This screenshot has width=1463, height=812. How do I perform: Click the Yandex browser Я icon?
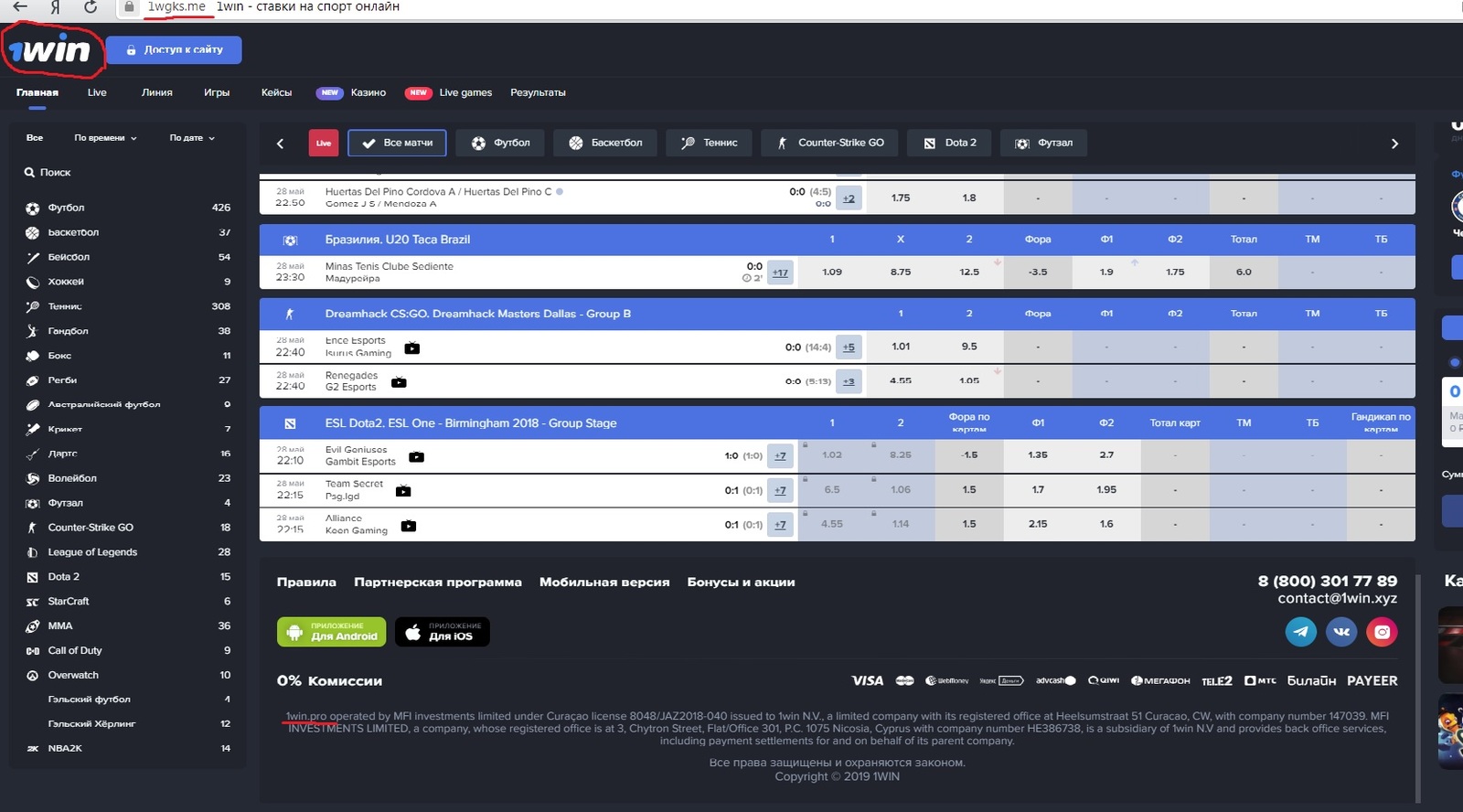click(x=56, y=7)
